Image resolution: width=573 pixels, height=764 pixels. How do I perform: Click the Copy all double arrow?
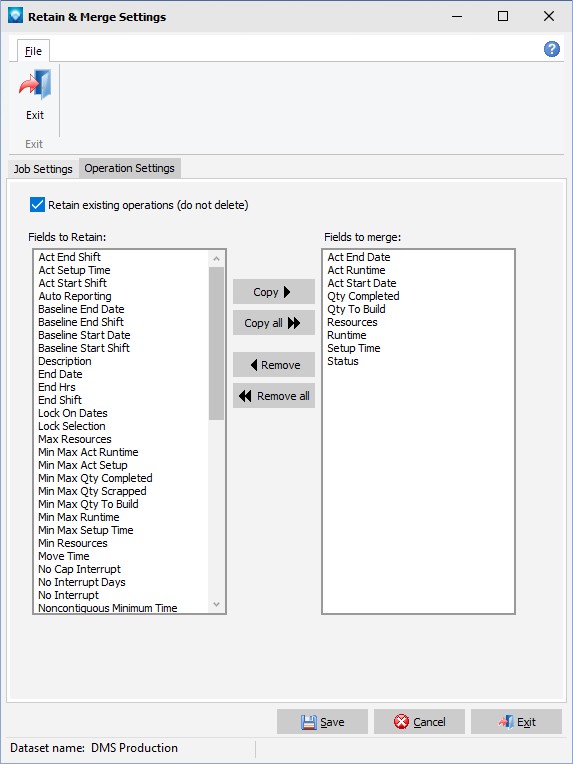pyautogui.click(x=294, y=323)
